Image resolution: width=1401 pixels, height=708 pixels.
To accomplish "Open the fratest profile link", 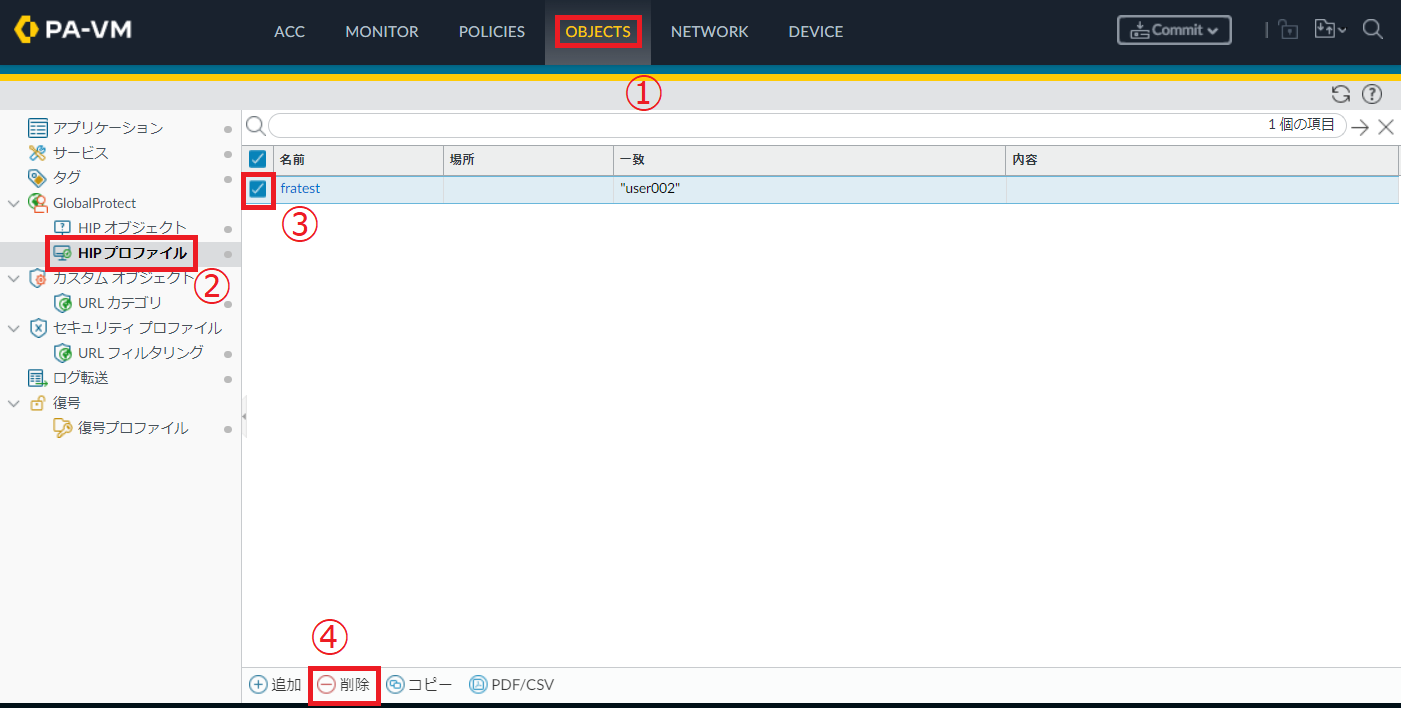I will click(300, 188).
